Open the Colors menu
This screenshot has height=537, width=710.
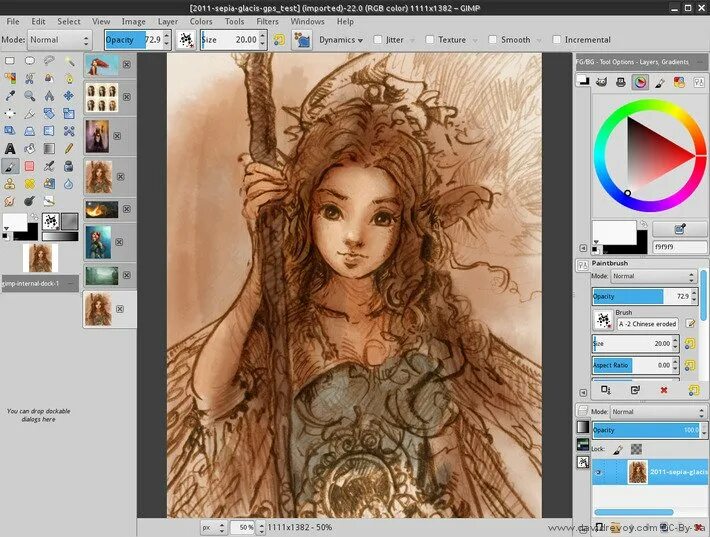(201, 21)
